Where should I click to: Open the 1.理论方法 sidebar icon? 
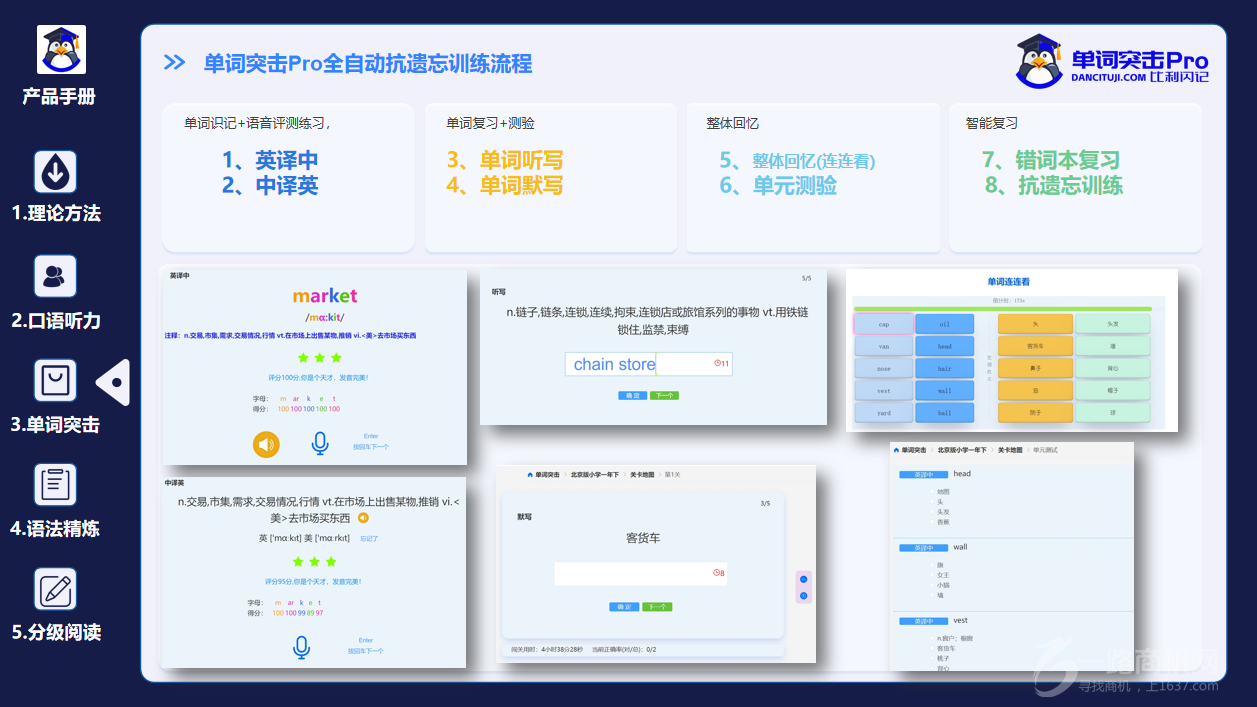55,172
